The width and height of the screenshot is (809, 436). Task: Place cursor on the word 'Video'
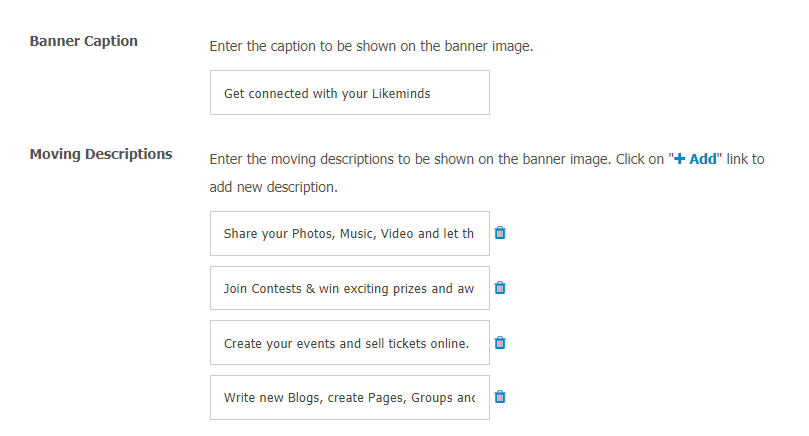coord(397,234)
